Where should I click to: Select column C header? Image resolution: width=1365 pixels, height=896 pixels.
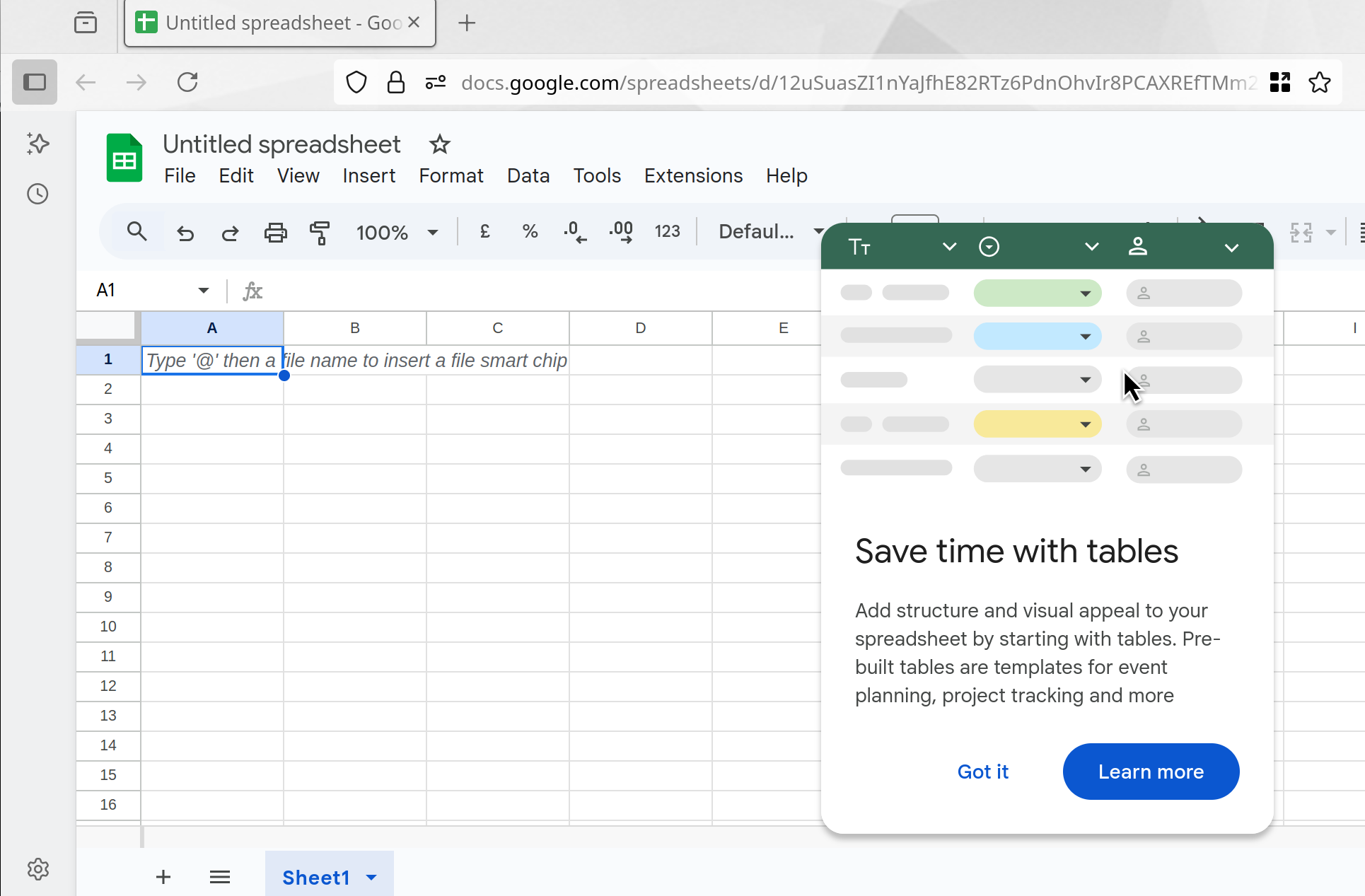(x=498, y=328)
